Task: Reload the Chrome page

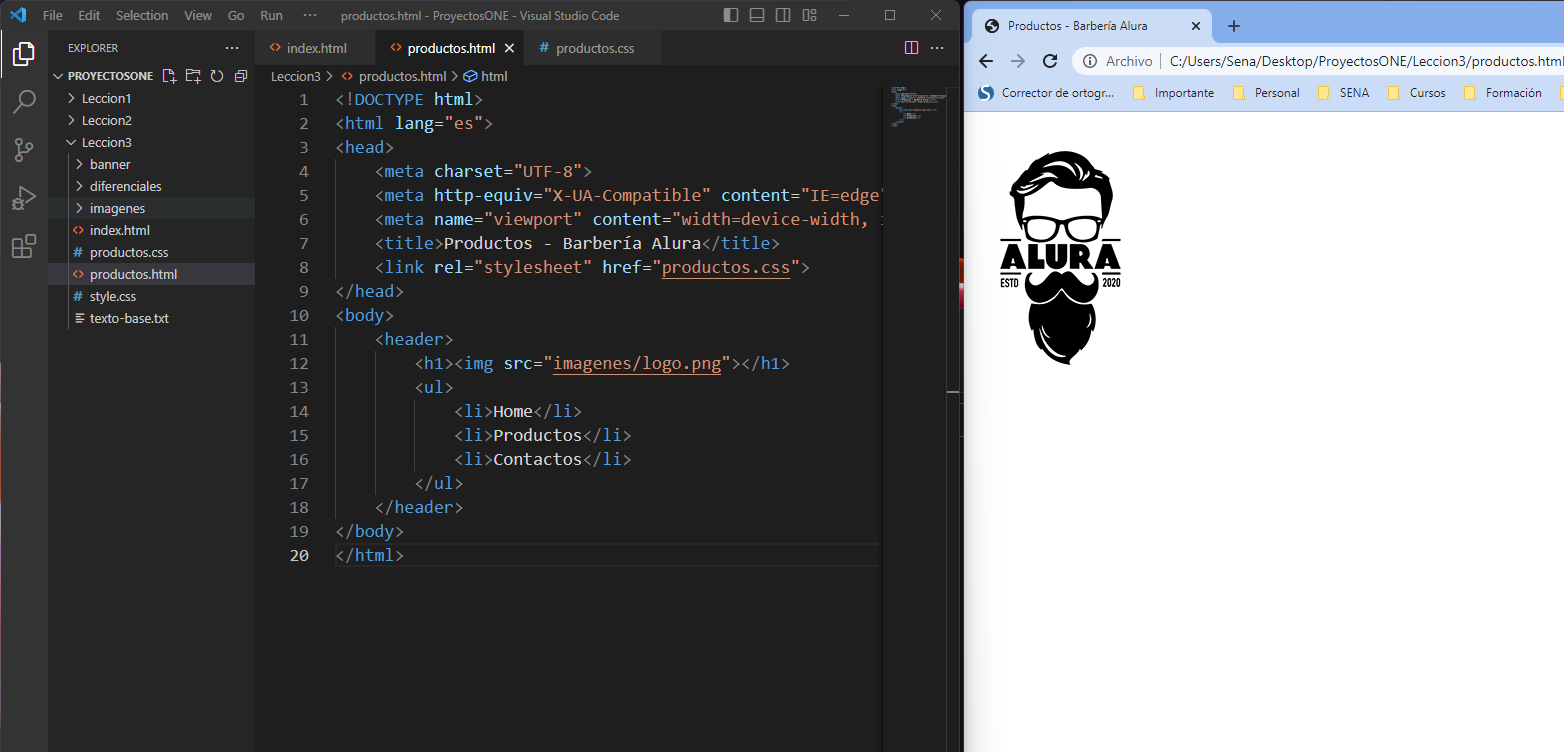Action: click(1050, 61)
